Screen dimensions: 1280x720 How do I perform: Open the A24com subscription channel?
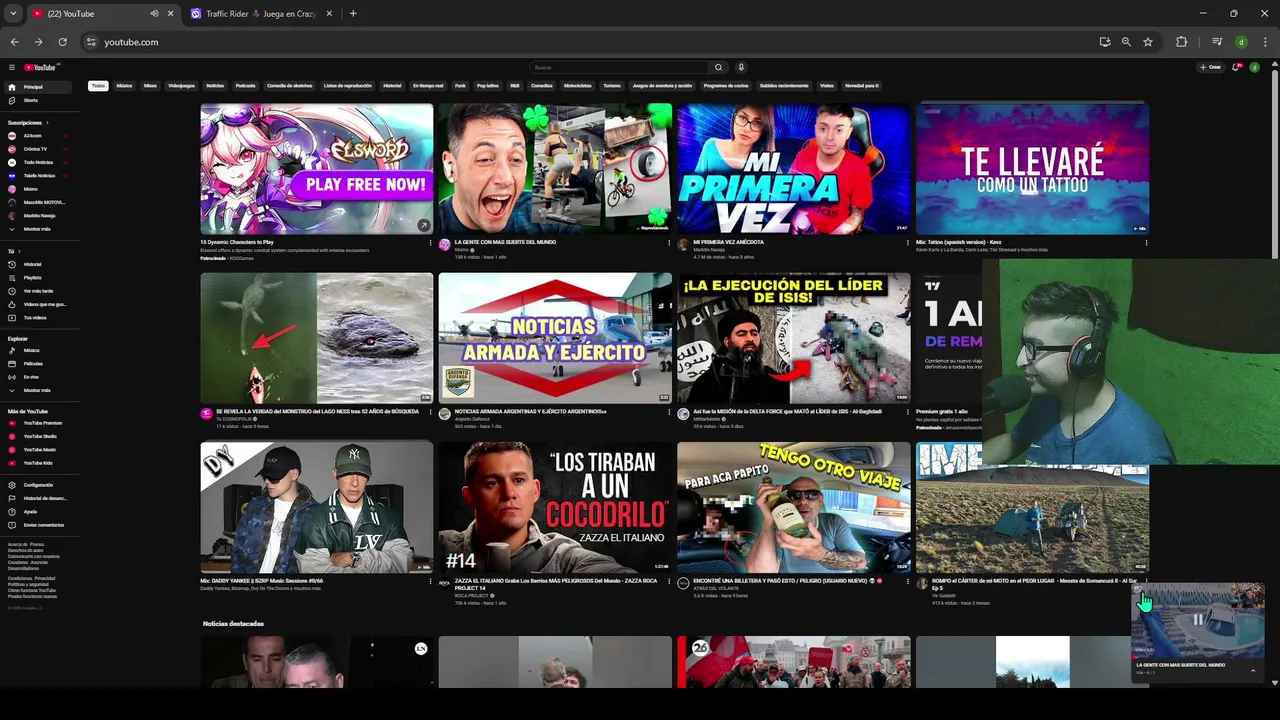point(38,135)
